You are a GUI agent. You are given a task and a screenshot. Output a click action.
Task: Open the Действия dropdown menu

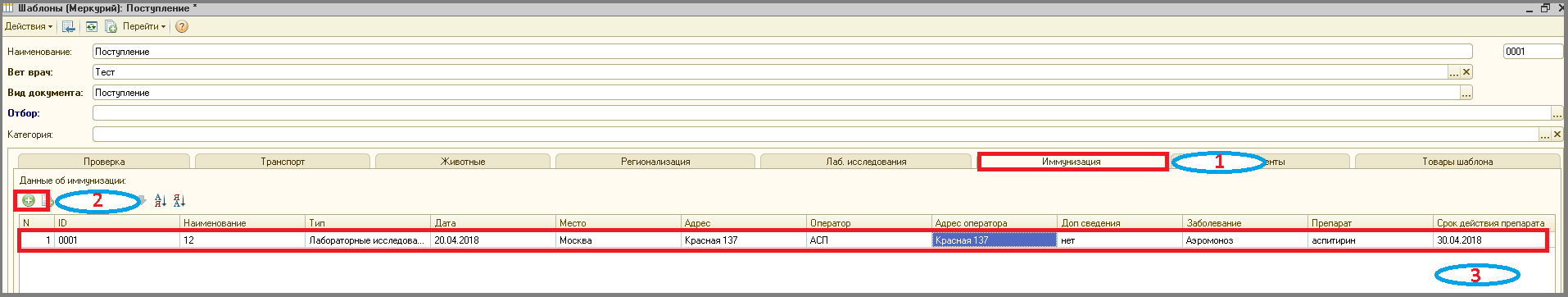[x=29, y=26]
